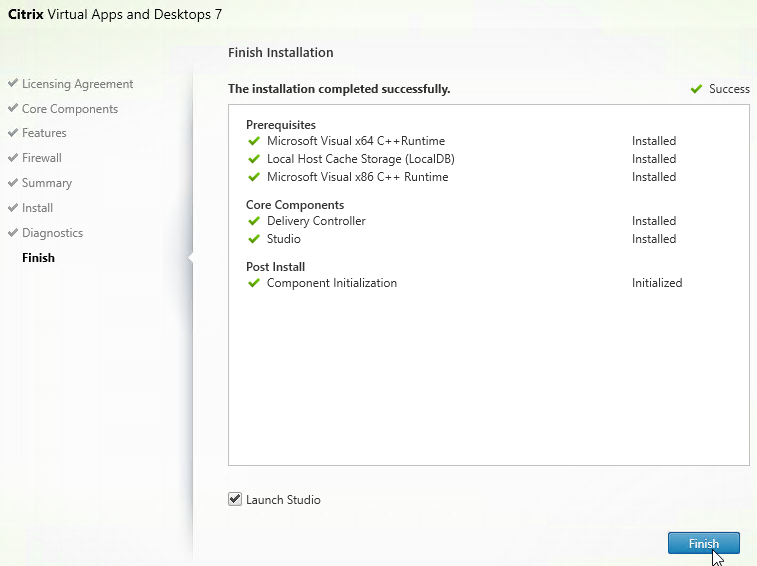Select the Diagnostics step
Viewport: 757px width, 566px height.
(x=52, y=233)
